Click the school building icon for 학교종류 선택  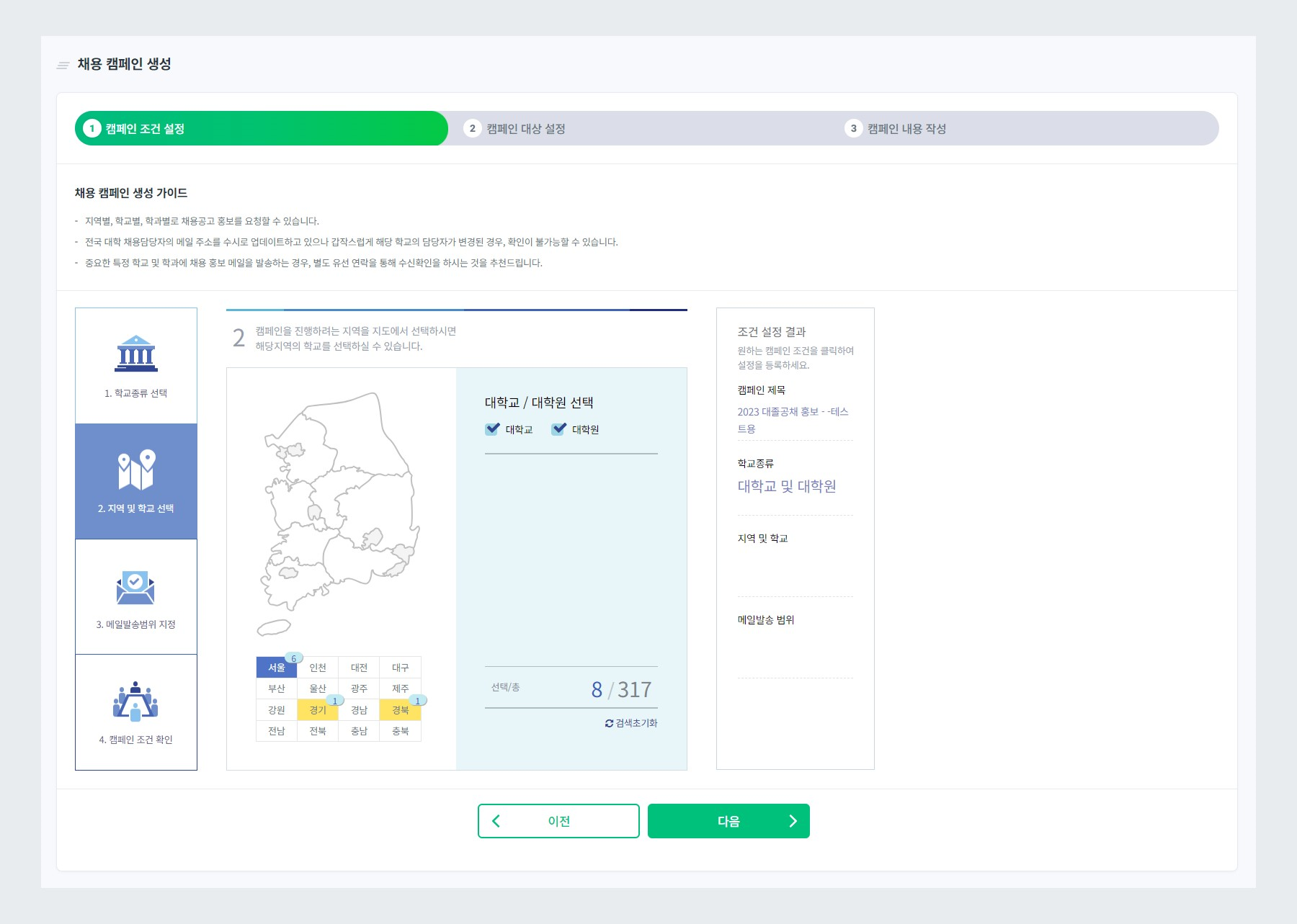[x=136, y=354]
